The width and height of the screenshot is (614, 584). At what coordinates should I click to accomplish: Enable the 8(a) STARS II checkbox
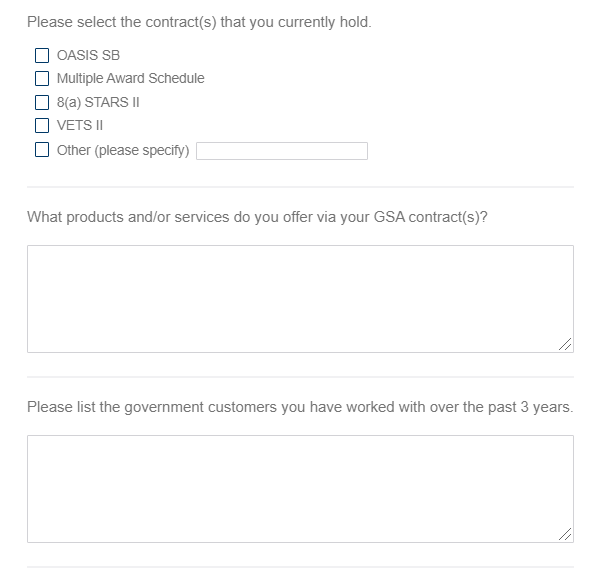pos(42,102)
